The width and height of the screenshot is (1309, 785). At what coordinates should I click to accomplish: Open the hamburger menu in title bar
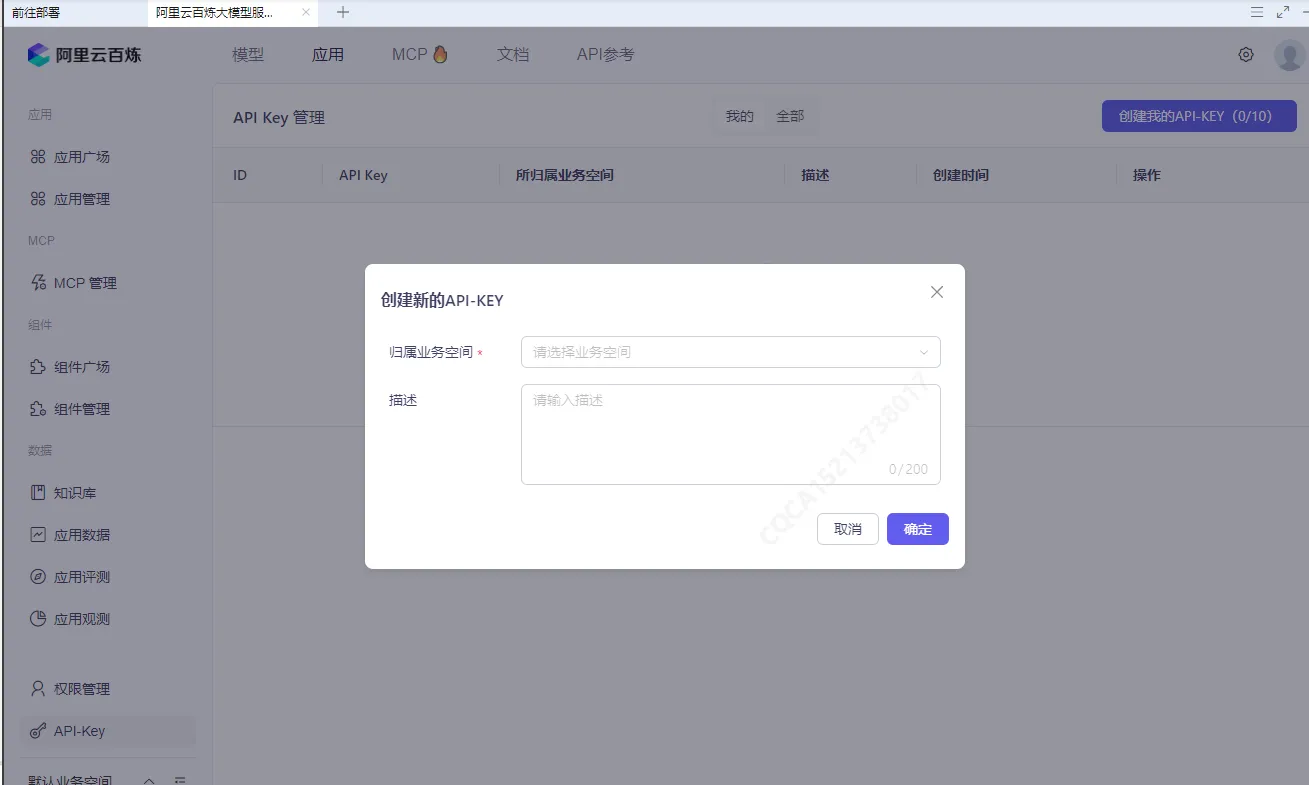(x=1257, y=12)
